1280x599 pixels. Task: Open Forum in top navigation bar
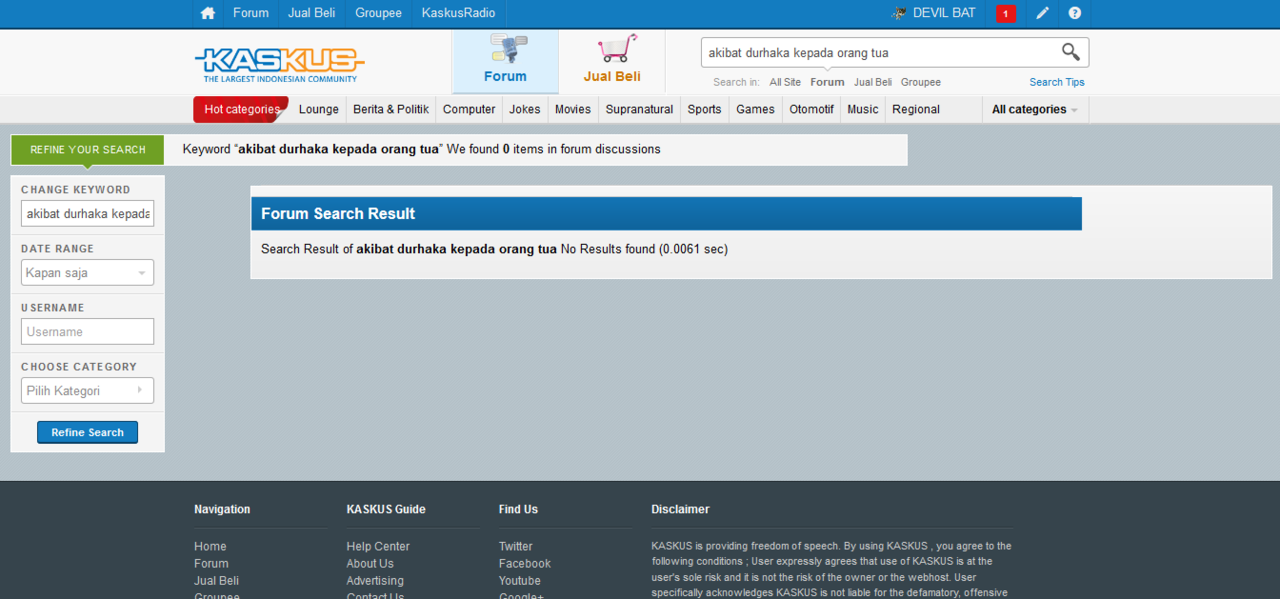tap(251, 13)
